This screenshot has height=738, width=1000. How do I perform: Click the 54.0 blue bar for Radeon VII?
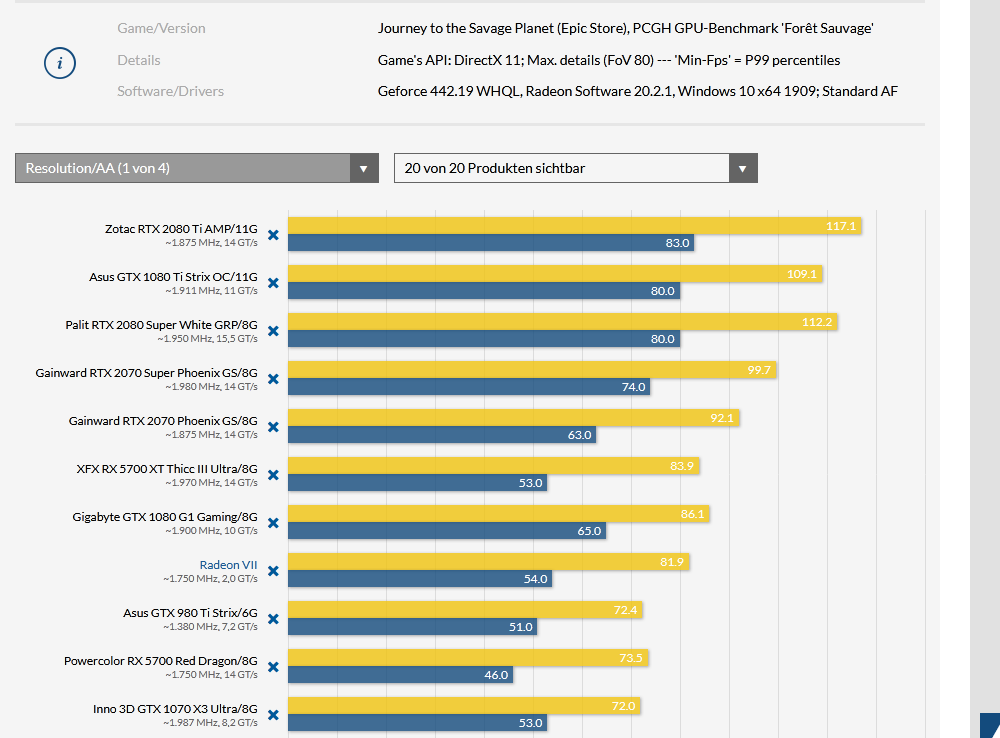coord(420,579)
